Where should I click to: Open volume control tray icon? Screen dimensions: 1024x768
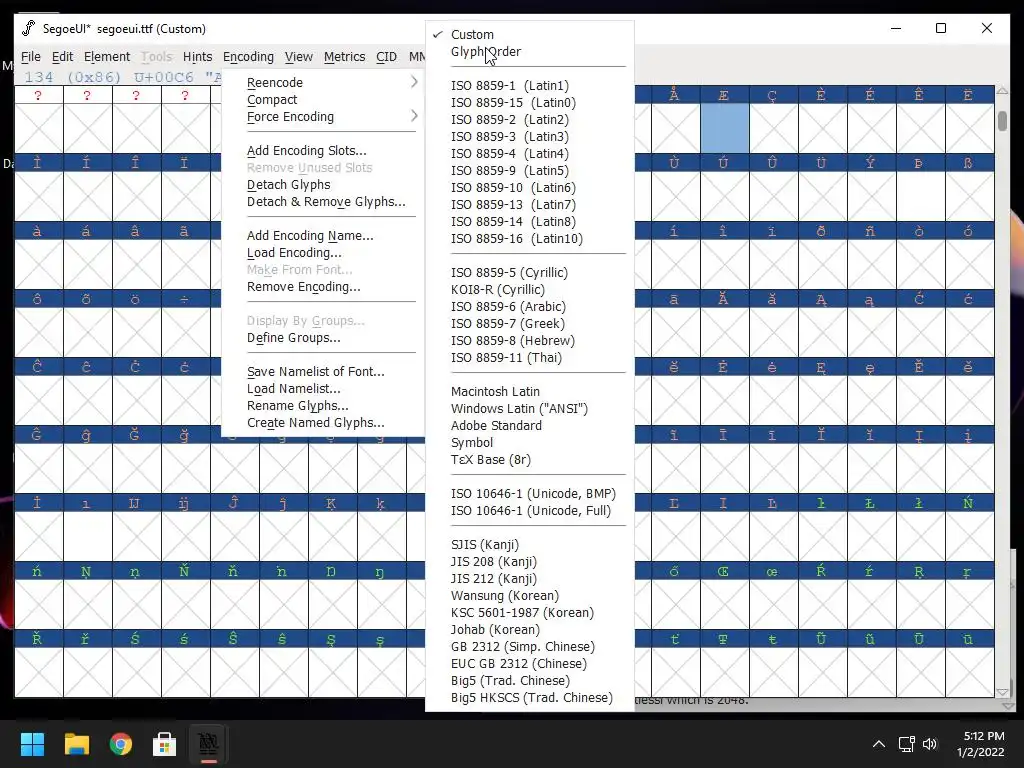coord(930,744)
